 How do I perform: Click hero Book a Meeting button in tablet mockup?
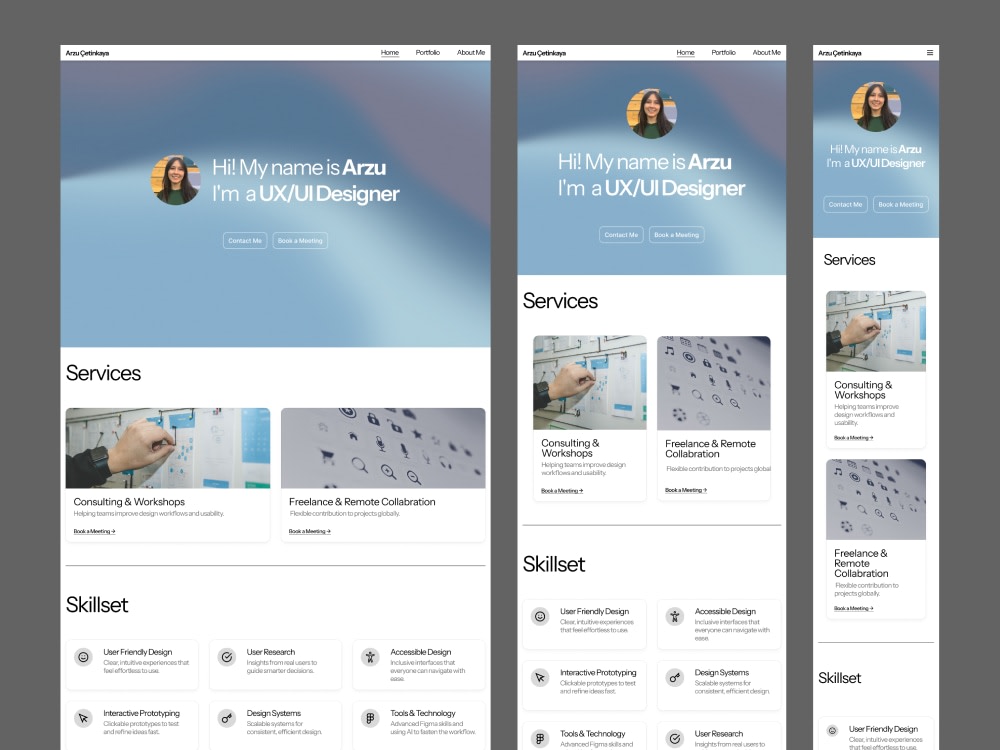coord(677,235)
